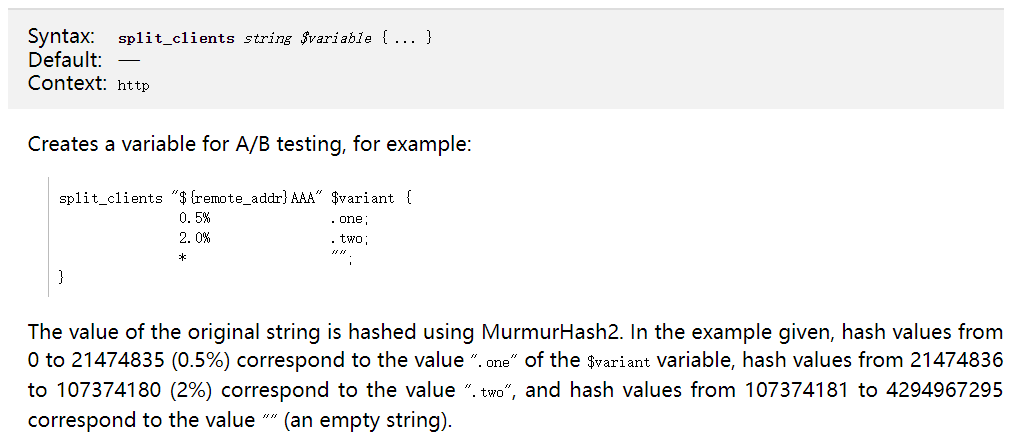Click the 0.5% line in the code
1025x443 pixels.
click(195, 218)
